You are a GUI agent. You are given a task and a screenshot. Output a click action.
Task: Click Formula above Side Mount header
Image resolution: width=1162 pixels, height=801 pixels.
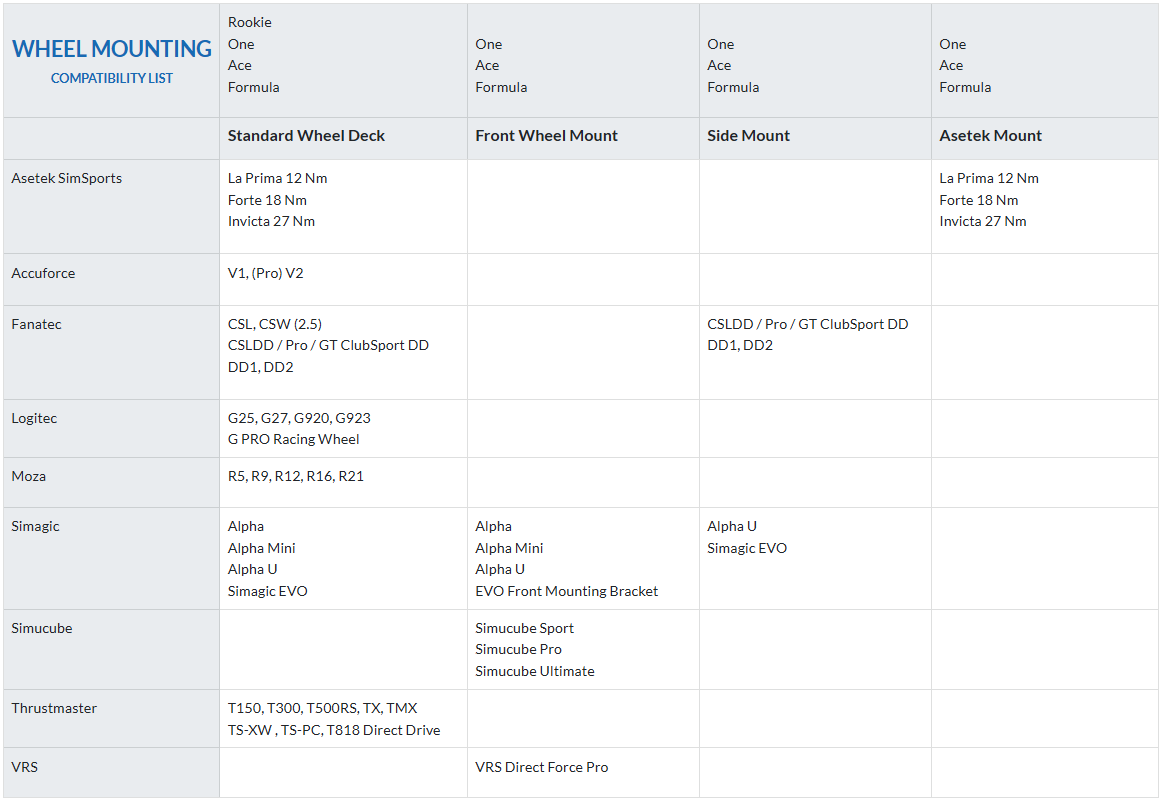(x=733, y=87)
